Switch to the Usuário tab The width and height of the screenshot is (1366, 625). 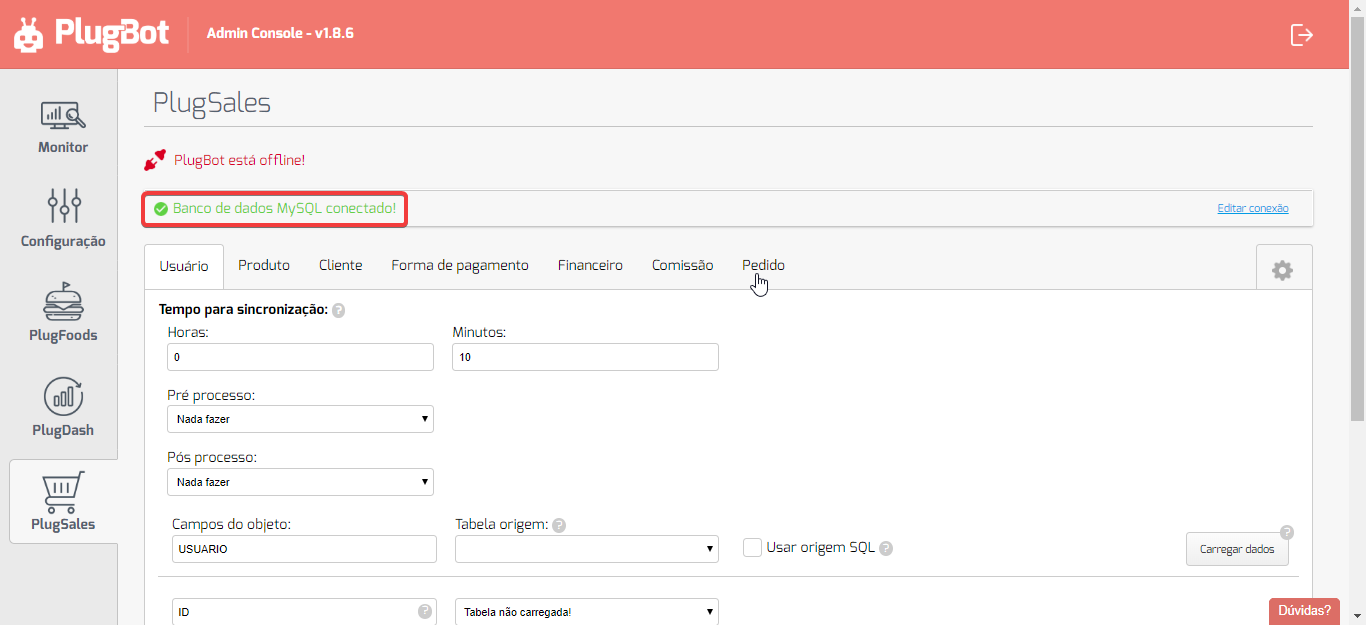point(184,267)
